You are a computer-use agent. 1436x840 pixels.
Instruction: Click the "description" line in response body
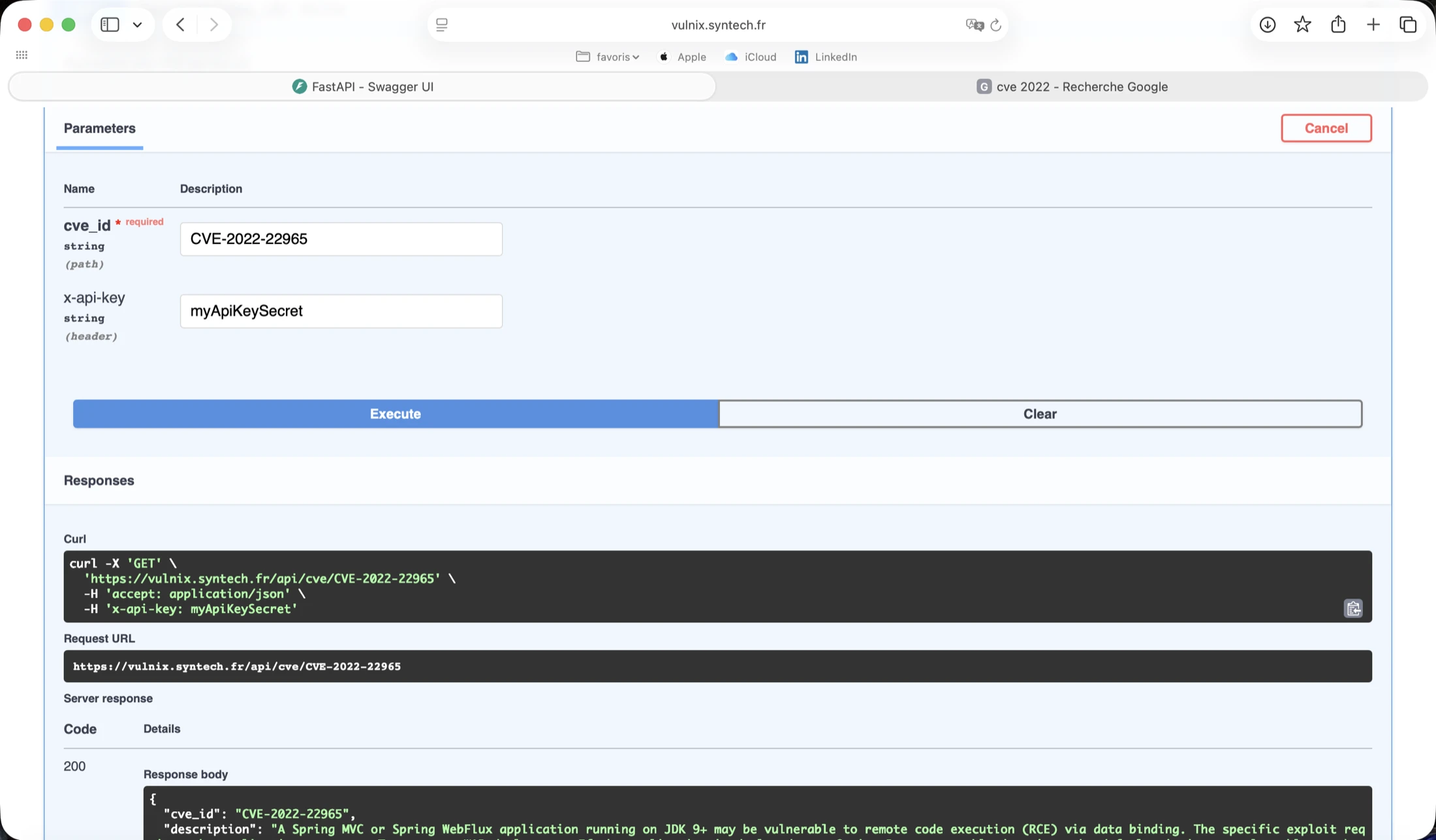pyautogui.click(x=764, y=830)
